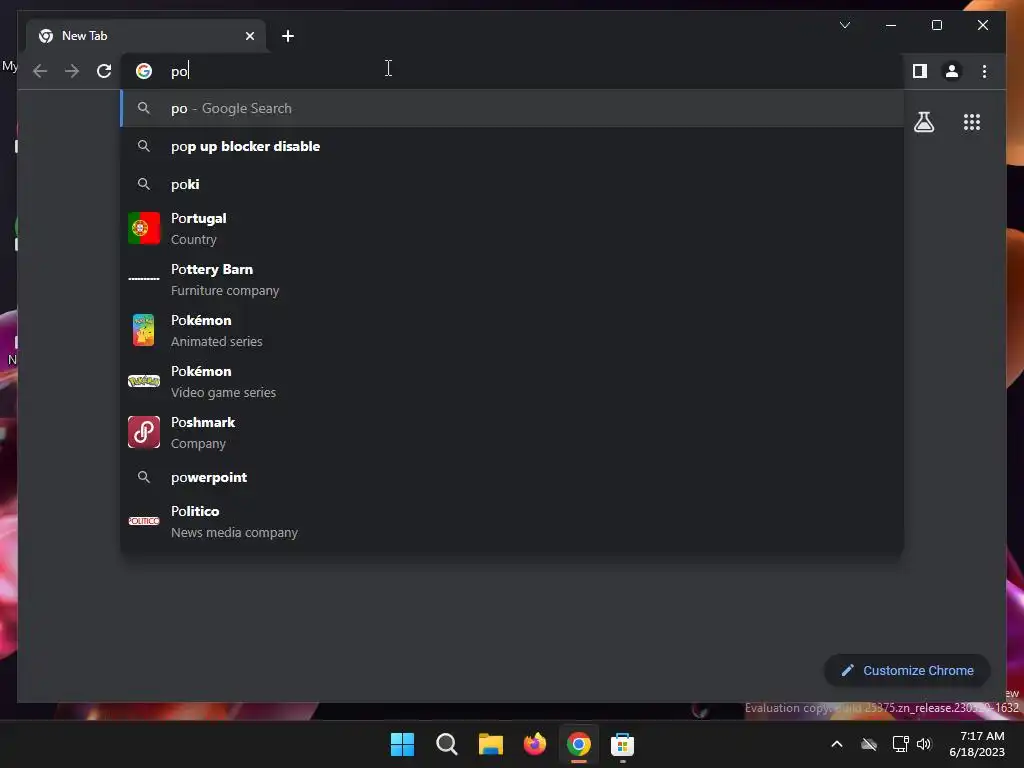Open the Windows Start menu
This screenshot has width=1024, height=768.
point(402,744)
